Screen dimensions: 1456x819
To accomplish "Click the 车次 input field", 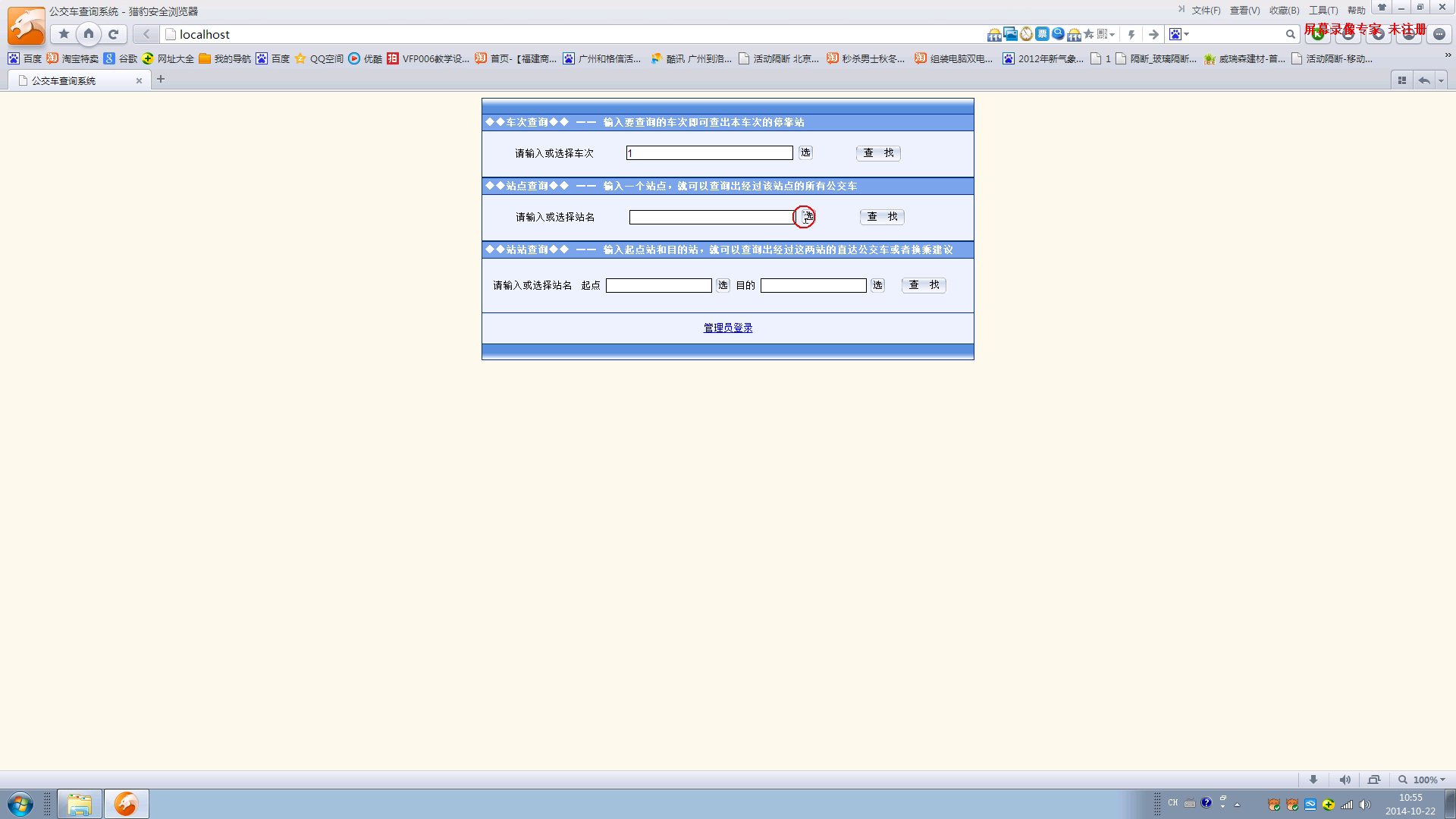I will (709, 153).
